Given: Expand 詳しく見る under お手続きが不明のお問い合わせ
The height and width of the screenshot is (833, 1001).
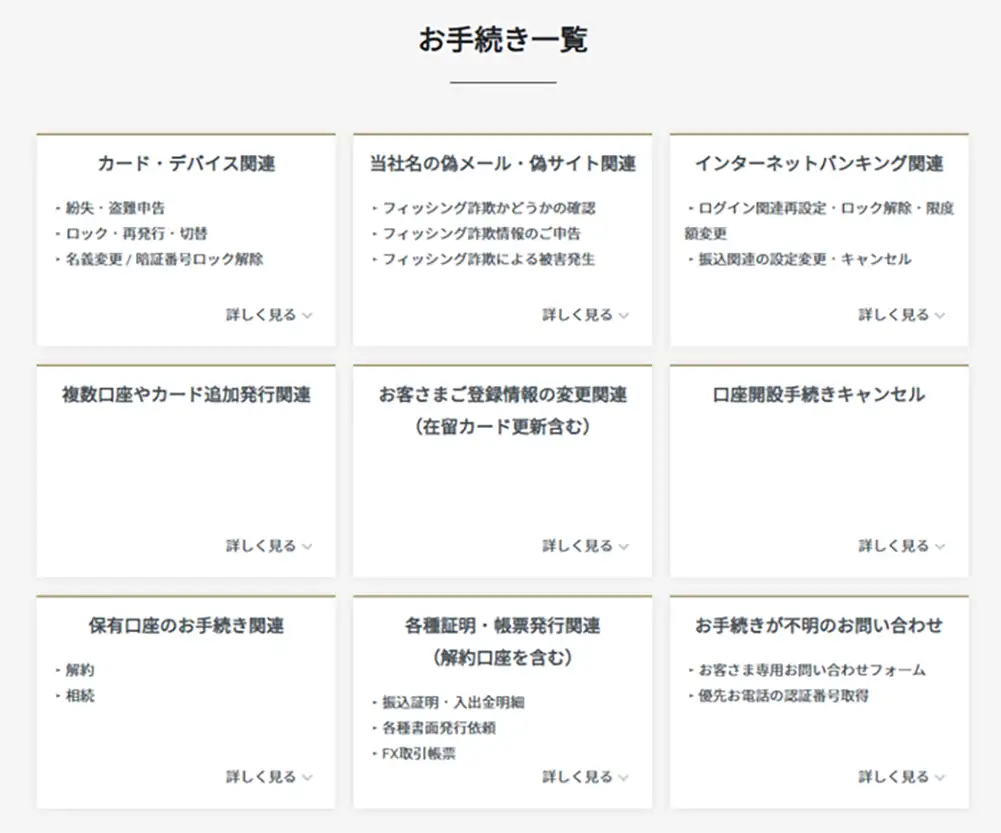Looking at the screenshot, I should click(901, 777).
